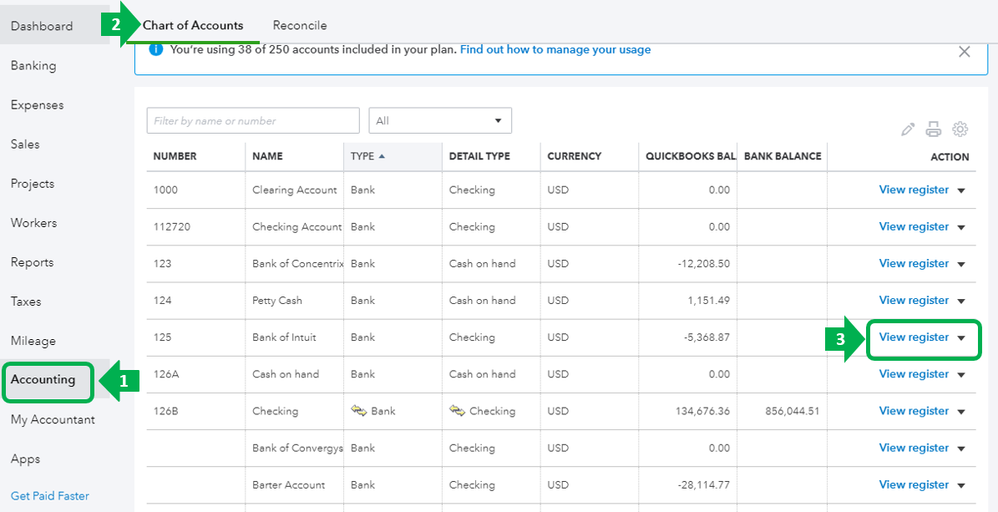Expand action arrow for Barter Account
This screenshot has width=998, height=512.
coord(961,486)
